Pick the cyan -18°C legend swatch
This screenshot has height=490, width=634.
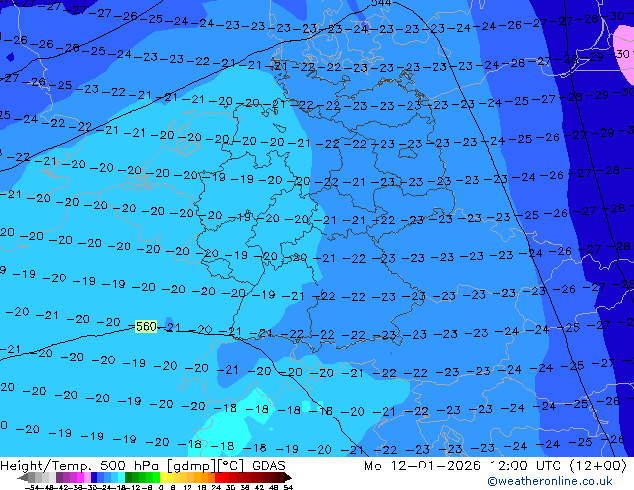(x=122, y=477)
